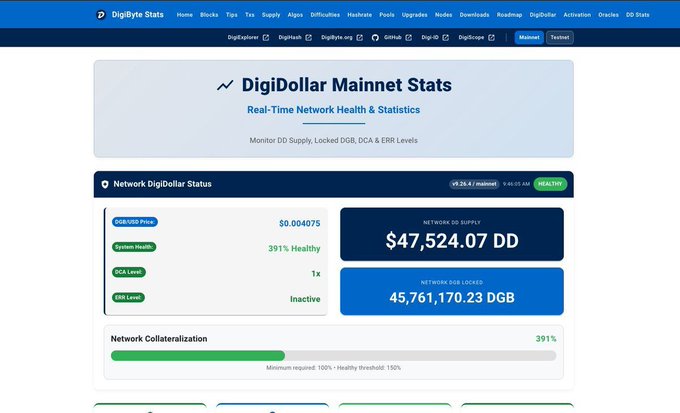The width and height of the screenshot is (680, 413).
Task: Click the 9:46:05 AM timestamp
Action: tap(516, 184)
